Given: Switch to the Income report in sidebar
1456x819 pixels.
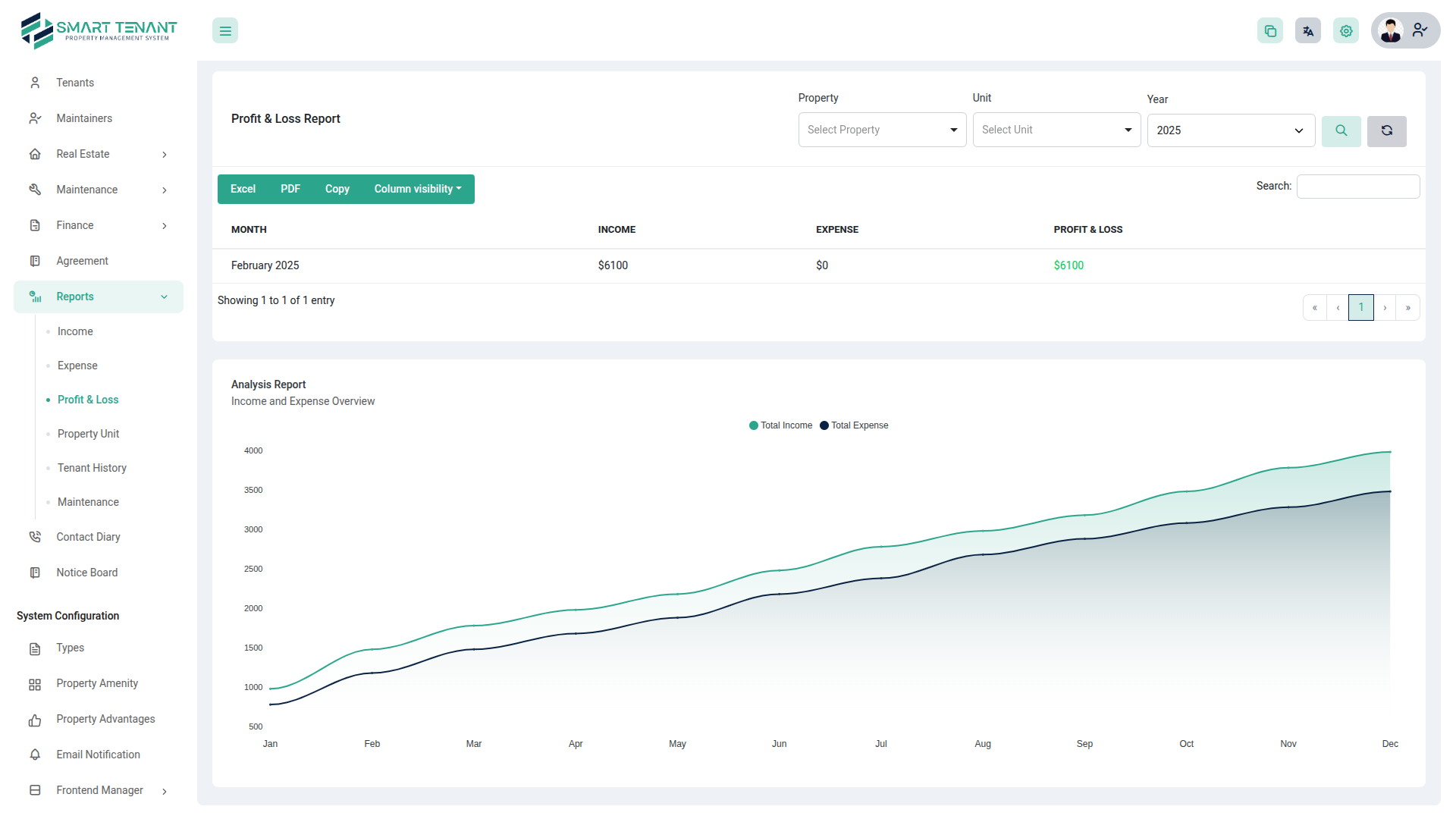Looking at the screenshot, I should [74, 331].
